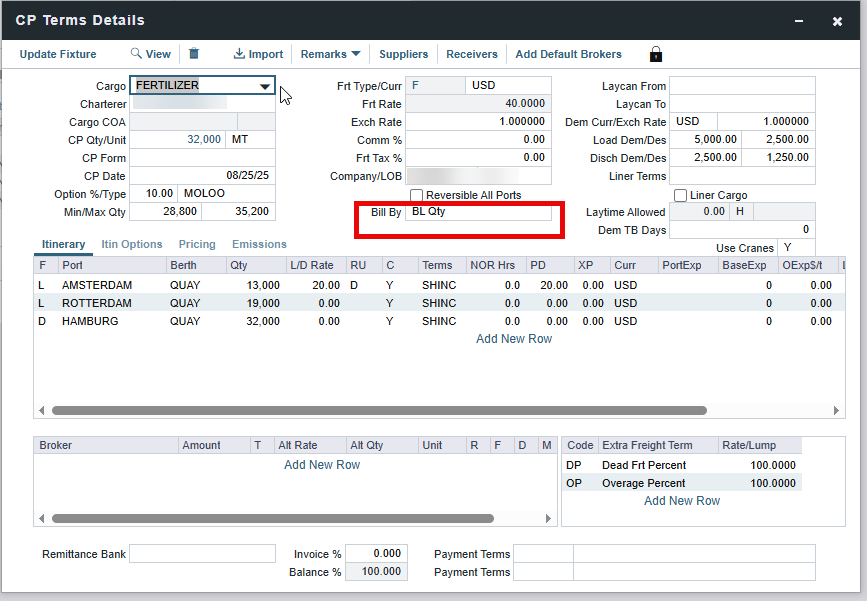Click the padlock icon in toolbar
Image resolution: width=867 pixels, height=601 pixels.
point(656,54)
